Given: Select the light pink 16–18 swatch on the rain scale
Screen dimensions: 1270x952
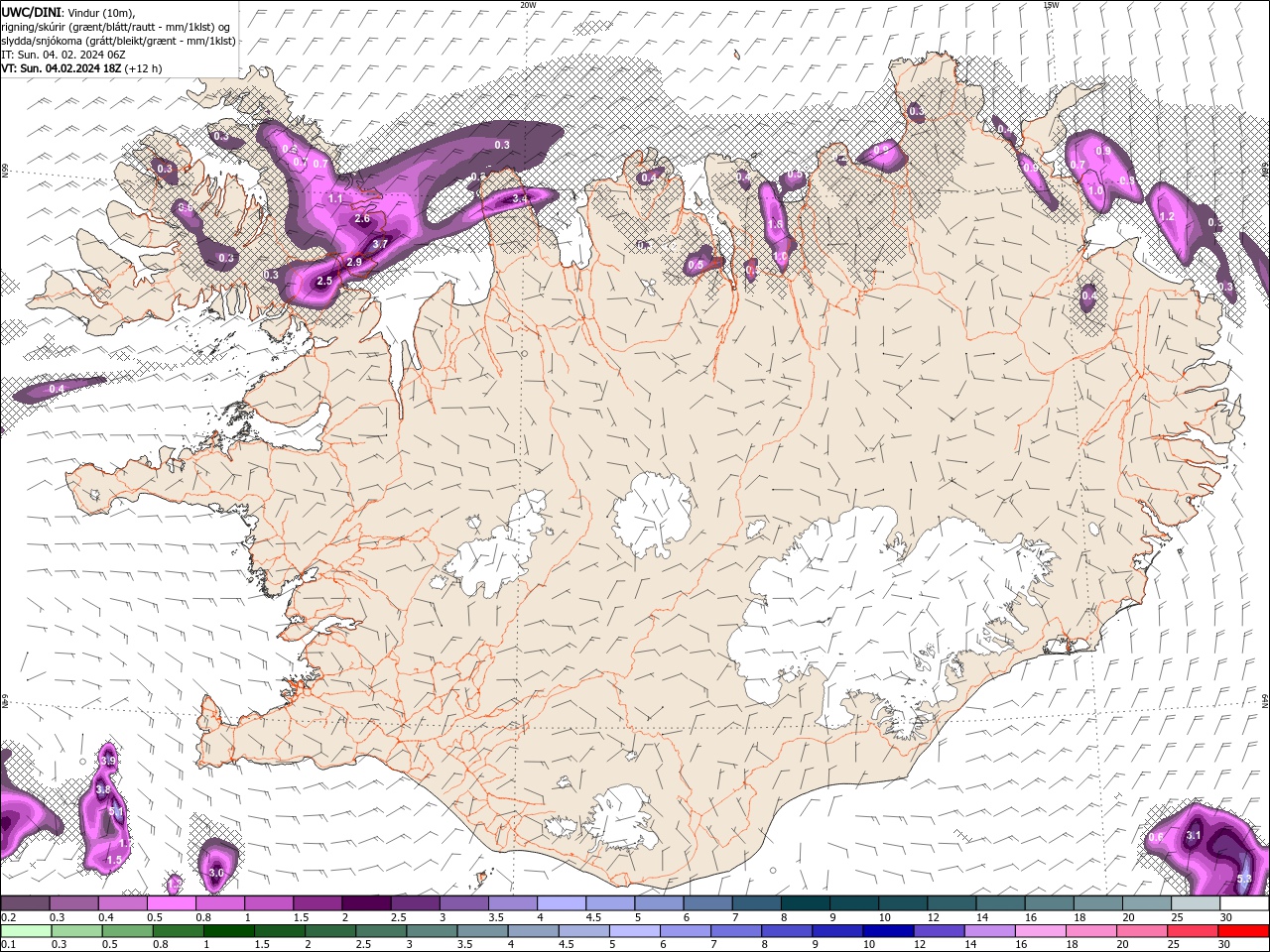Looking at the screenshot, I should tap(1041, 931).
